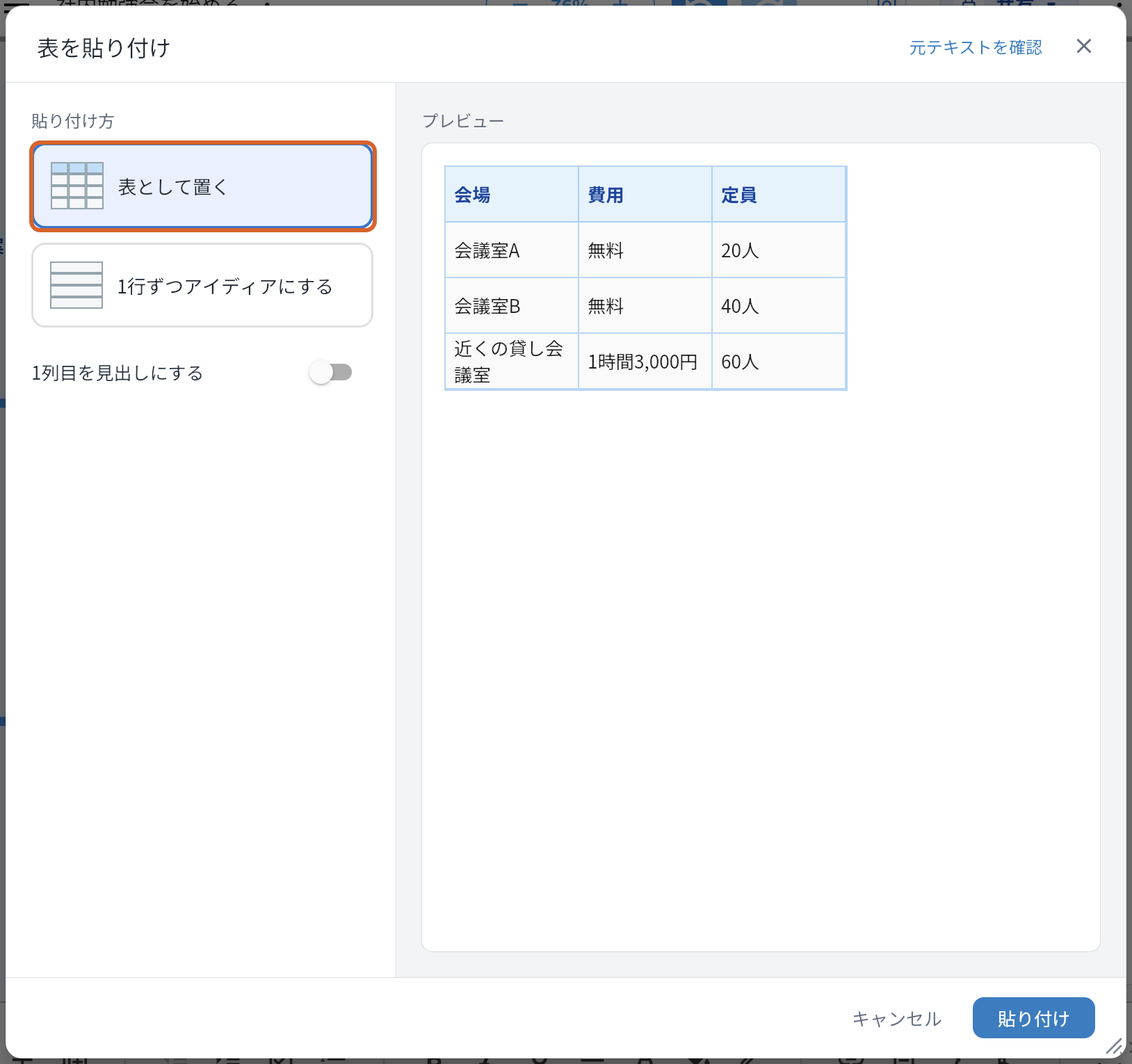This screenshot has height=1064, width=1132.
Task: Close the paste table dialog
Action: pyautogui.click(x=1083, y=46)
